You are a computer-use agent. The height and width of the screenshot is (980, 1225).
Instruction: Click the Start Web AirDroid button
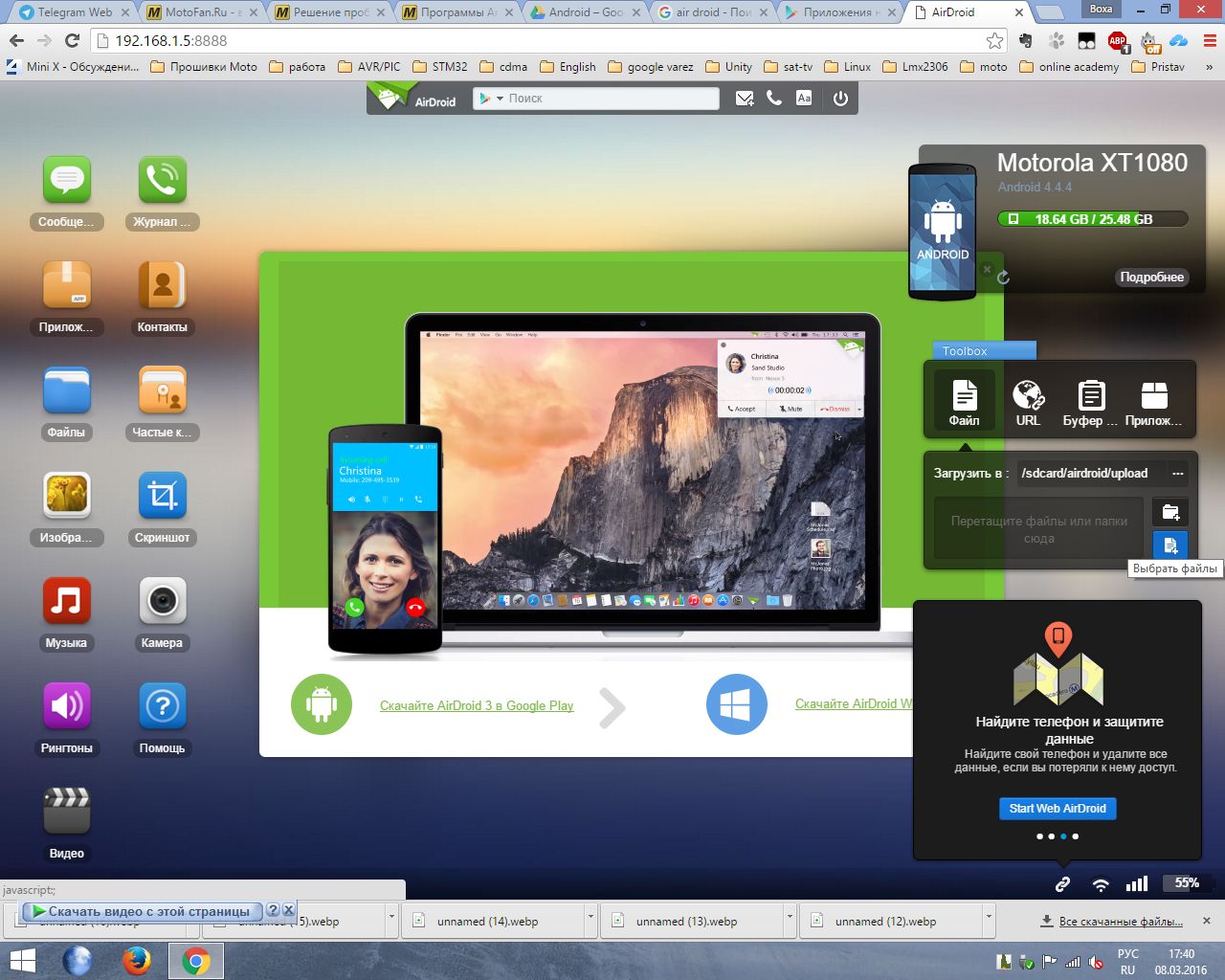click(1058, 809)
